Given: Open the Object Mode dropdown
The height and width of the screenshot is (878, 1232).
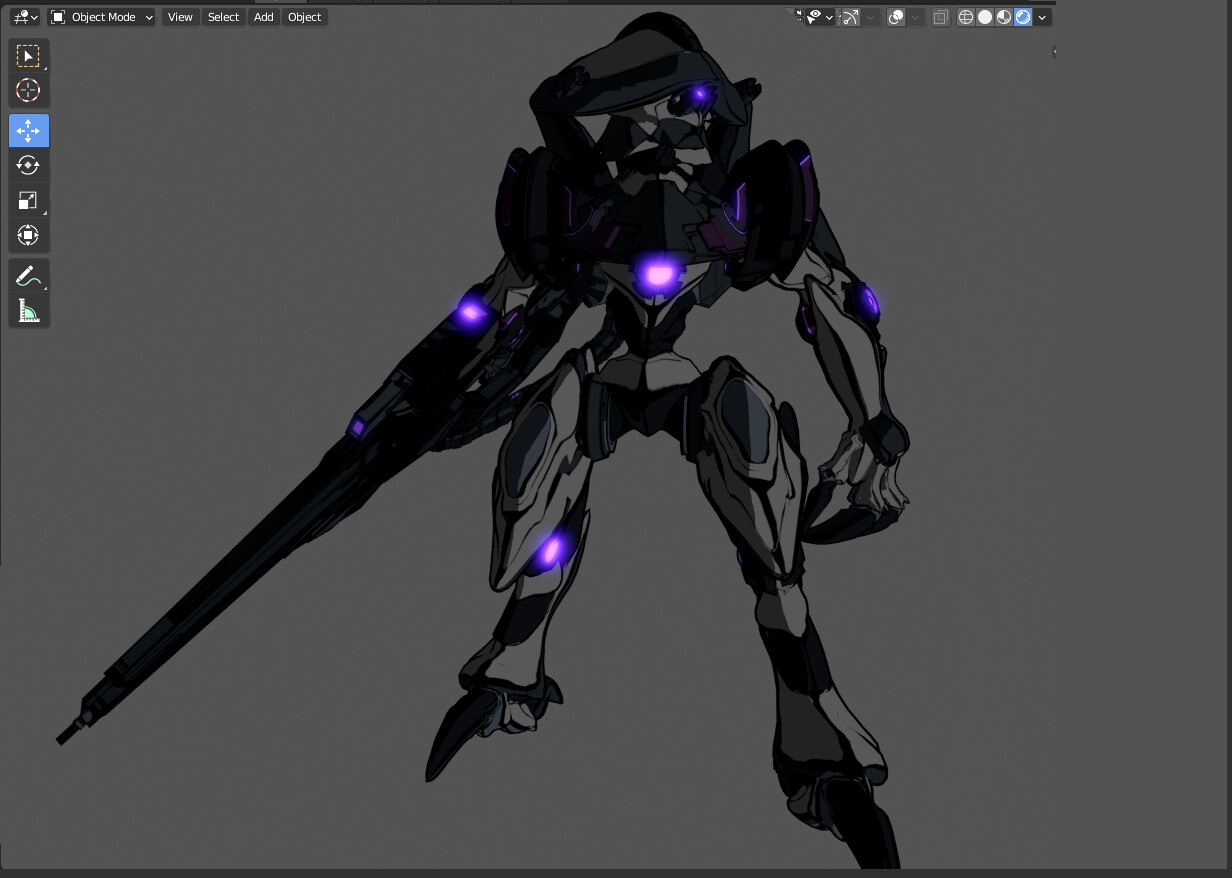Looking at the screenshot, I should [x=100, y=17].
